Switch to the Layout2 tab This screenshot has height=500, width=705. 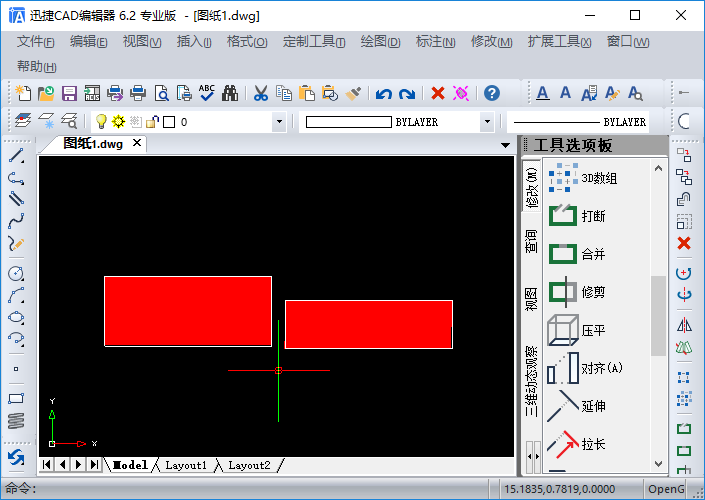(x=249, y=465)
